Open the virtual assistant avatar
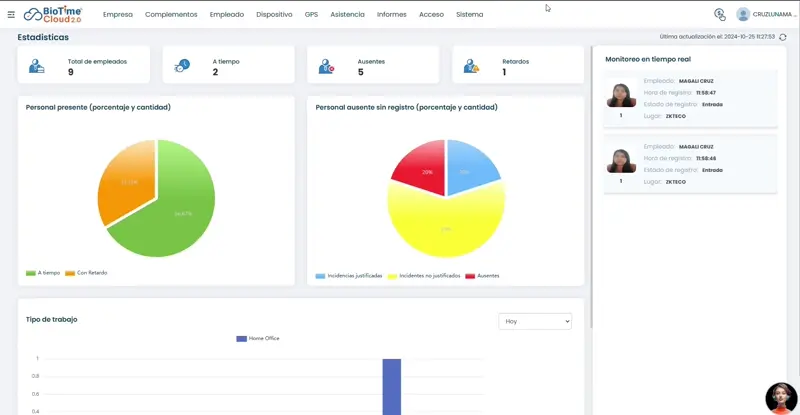The width and height of the screenshot is (800, 415). pyautogui.click(x=781, y=398)
